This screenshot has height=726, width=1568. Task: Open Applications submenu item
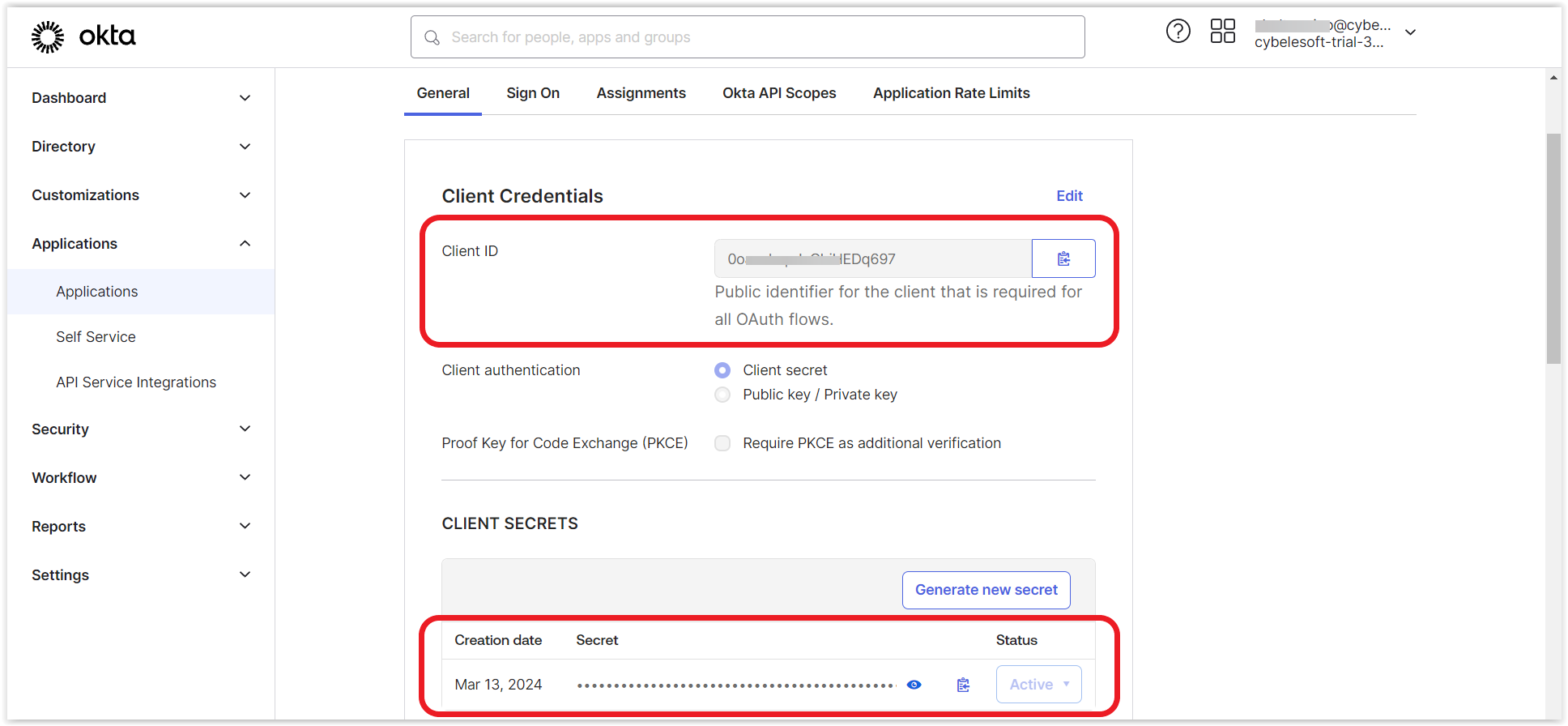tap(141, 292)
